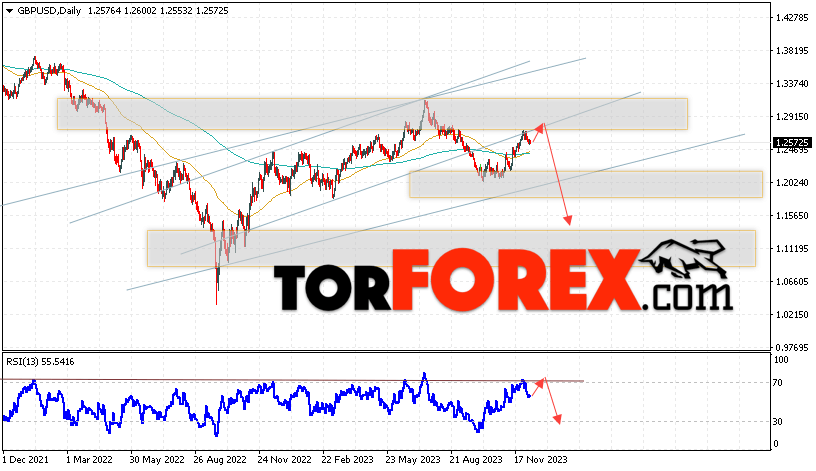Select the upper gray resistance zone rectangle
The height and width of the screenshot is (471, 816).
click(x=372, y=113)
